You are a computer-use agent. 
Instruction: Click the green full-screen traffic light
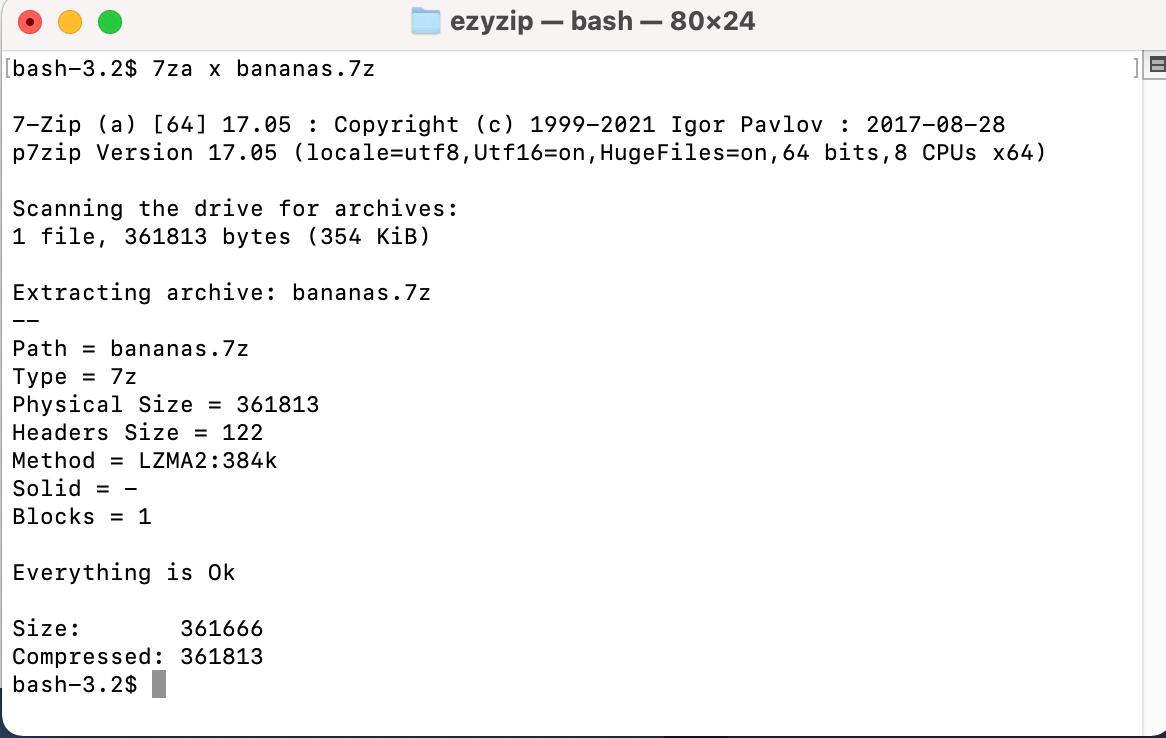coord(109,20)
